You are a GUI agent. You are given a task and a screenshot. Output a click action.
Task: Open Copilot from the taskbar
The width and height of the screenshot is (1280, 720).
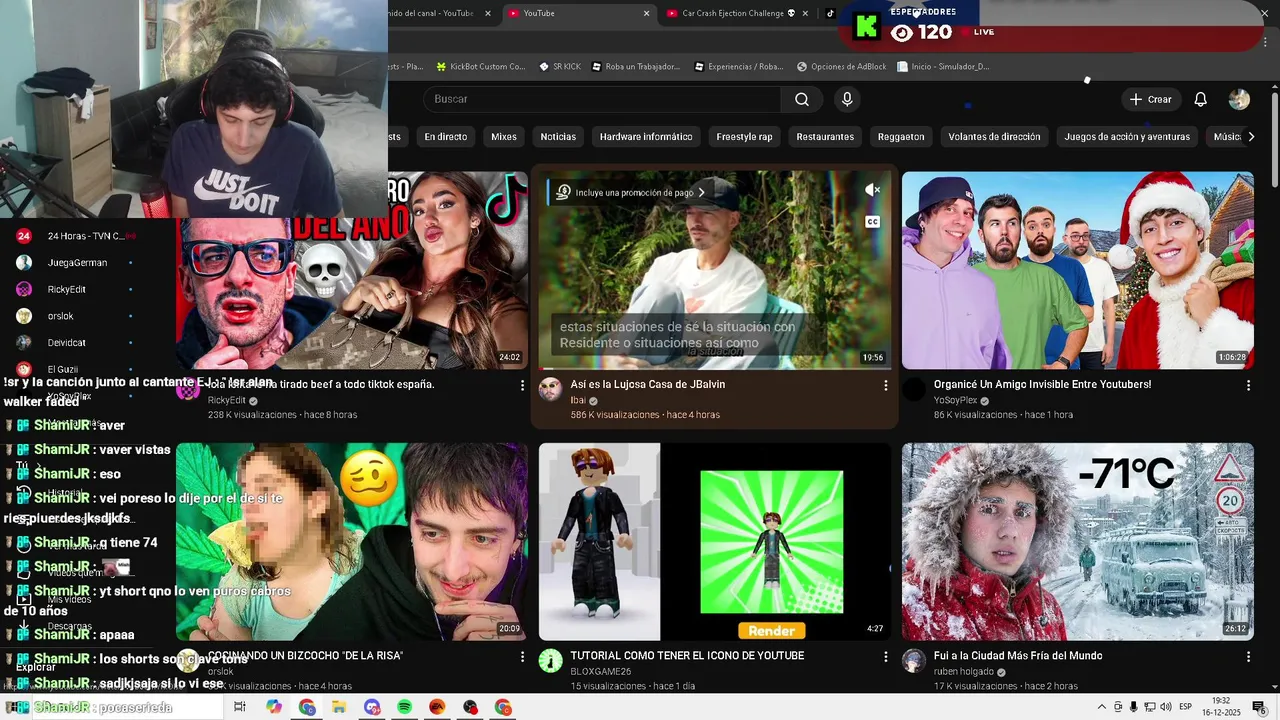[x=274, y=707]
